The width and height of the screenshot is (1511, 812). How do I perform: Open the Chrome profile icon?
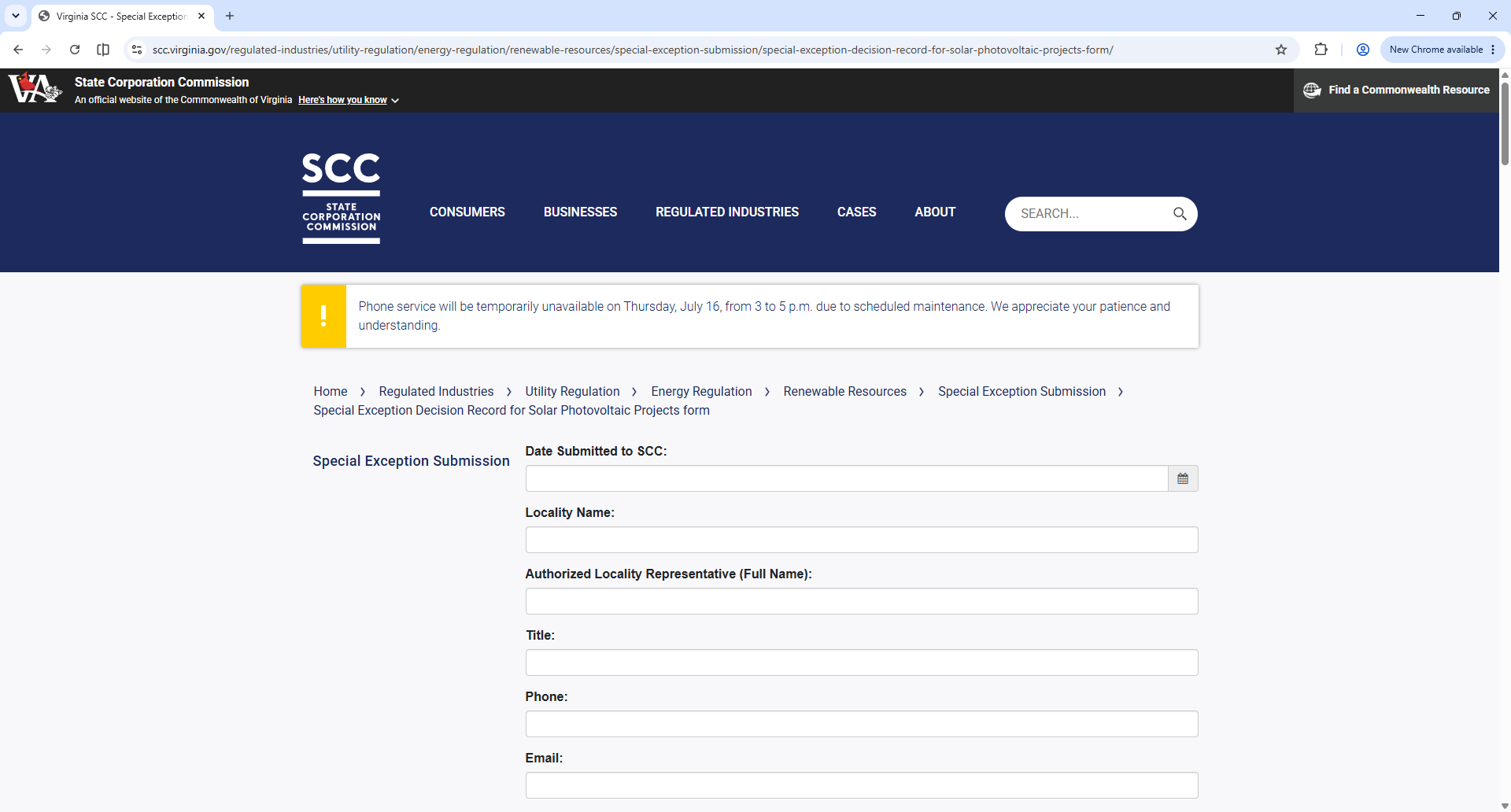pos(1363,50)
